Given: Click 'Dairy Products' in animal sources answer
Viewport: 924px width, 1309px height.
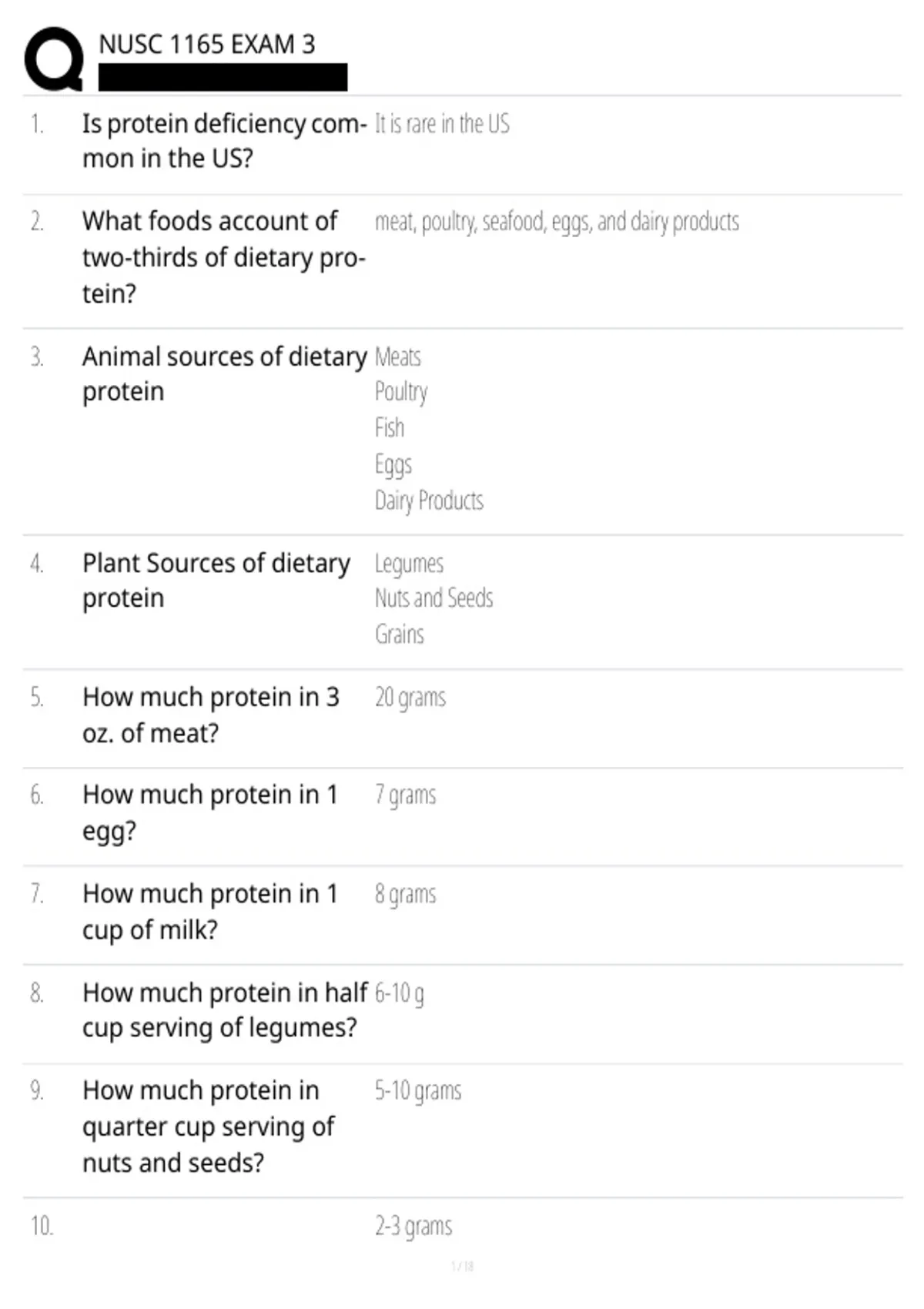Looking at the screenshot, I should click(429, 501).
